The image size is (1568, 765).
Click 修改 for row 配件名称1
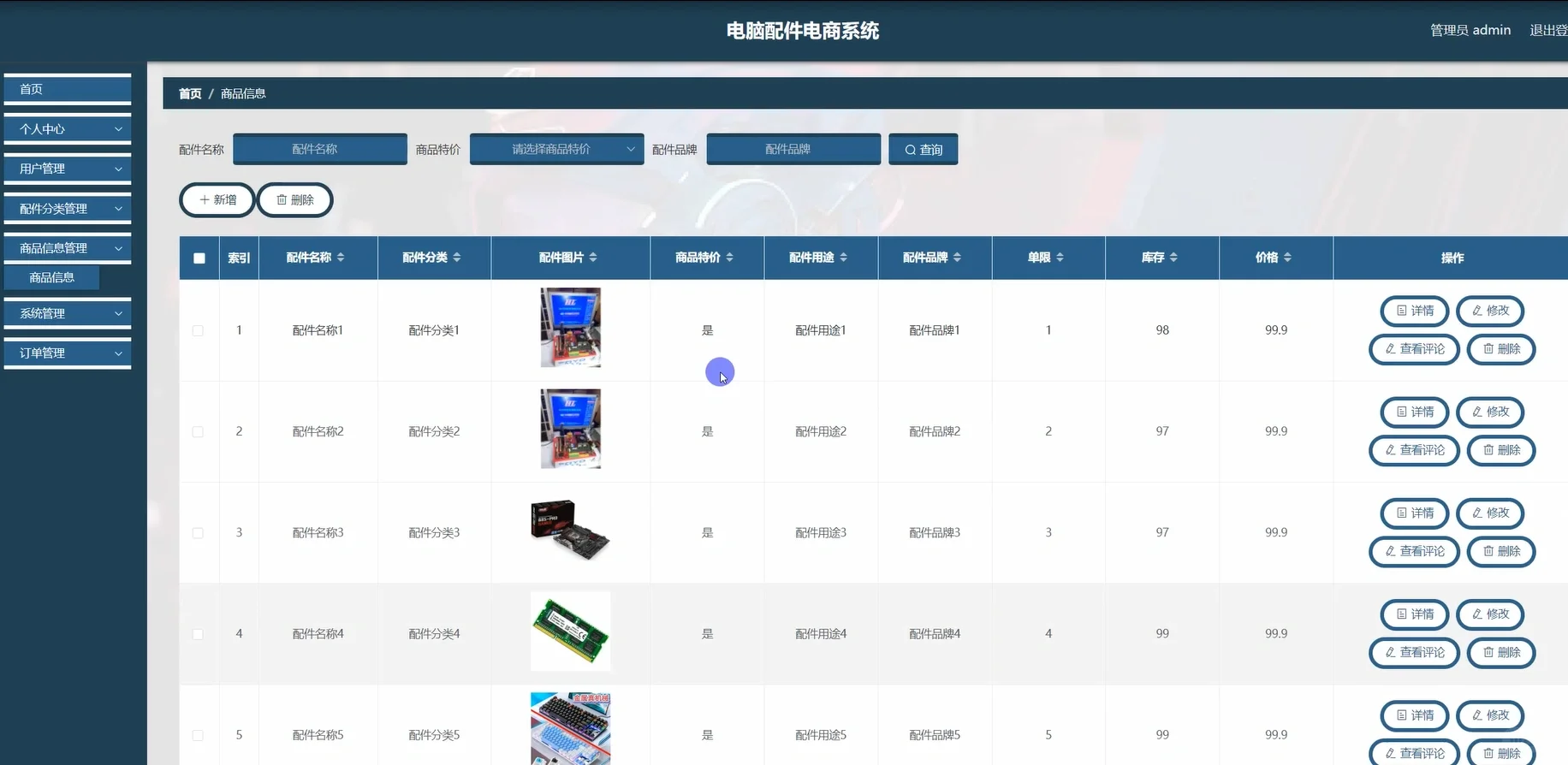pos(1490,311)
